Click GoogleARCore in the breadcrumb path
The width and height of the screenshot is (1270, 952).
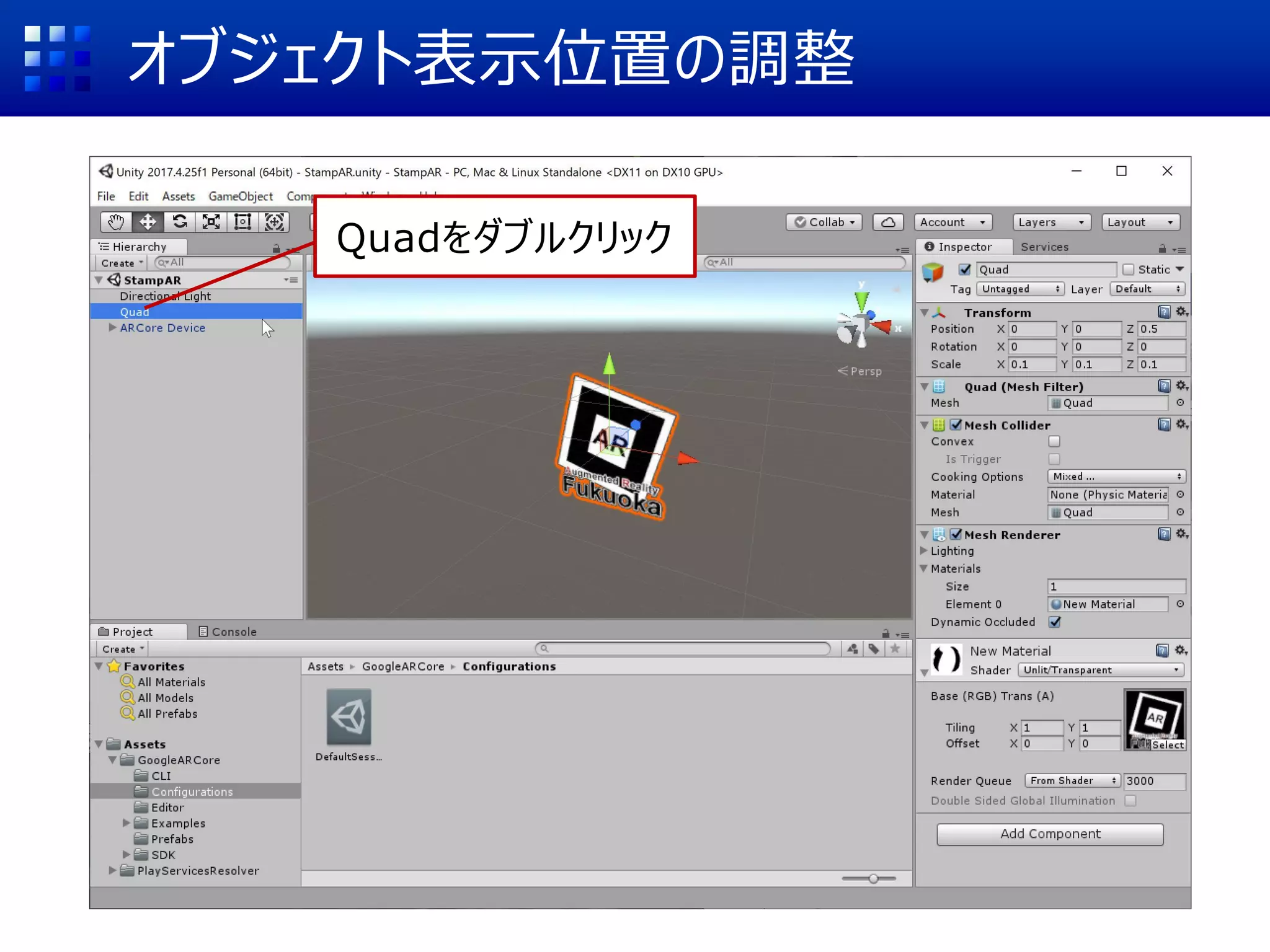point(403,666)
